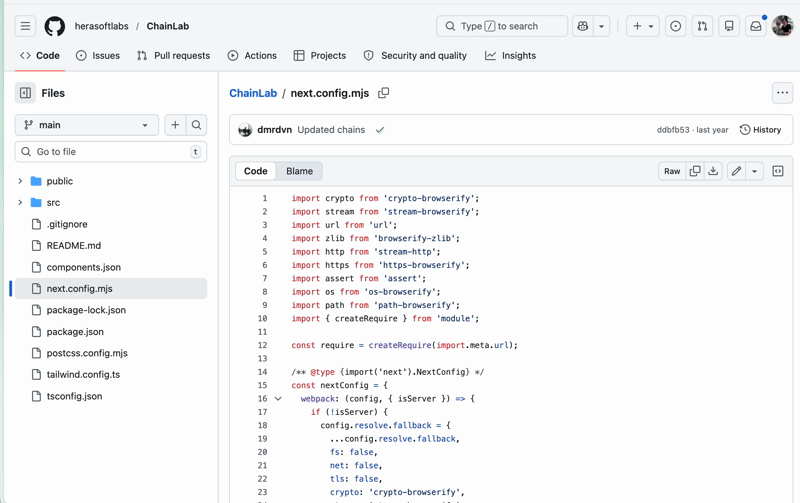Click the copy path icon next to next.config.mjs
This screenshot has width=800, height=503.
click(x=383, y=93)
